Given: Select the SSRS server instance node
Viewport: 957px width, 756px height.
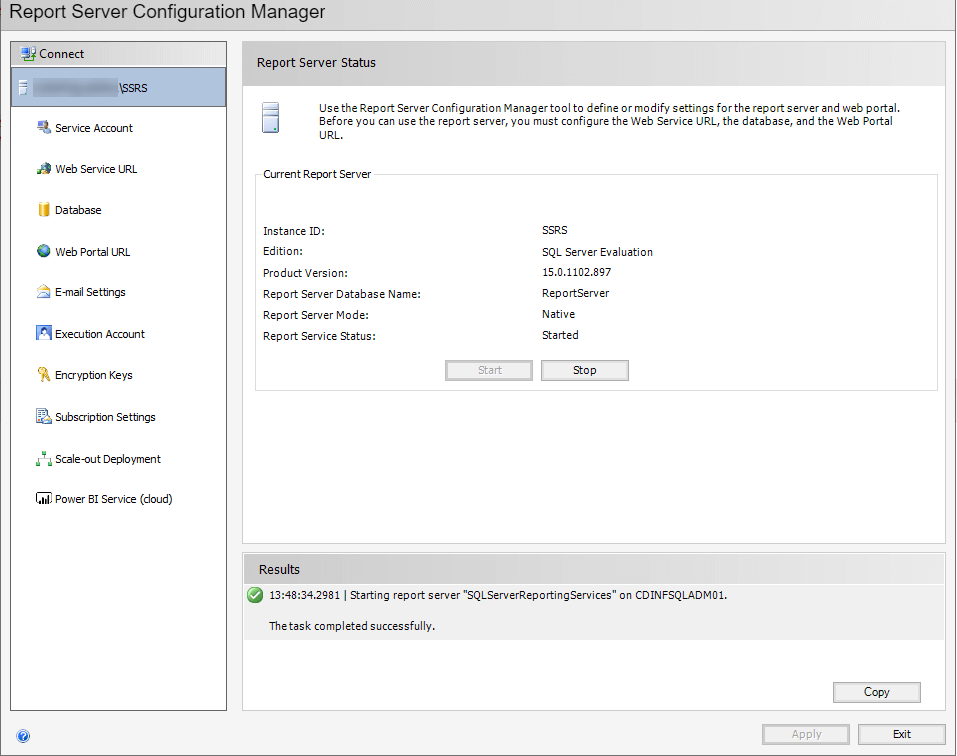Looking at the screenshot, I should (x=119, y=88).
